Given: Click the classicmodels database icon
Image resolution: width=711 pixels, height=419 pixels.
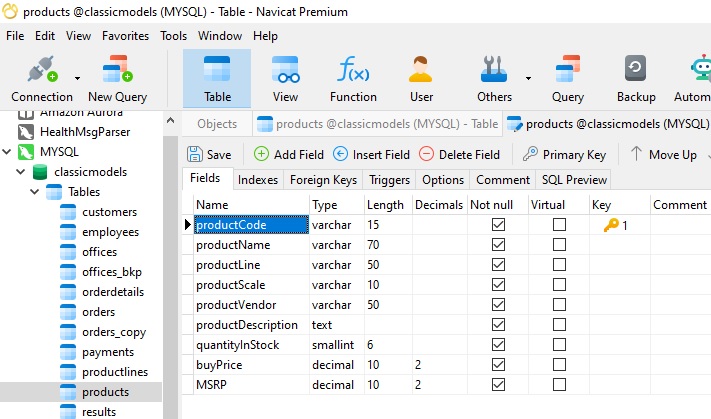Looking at the screenshot, I should pos(40,172).
